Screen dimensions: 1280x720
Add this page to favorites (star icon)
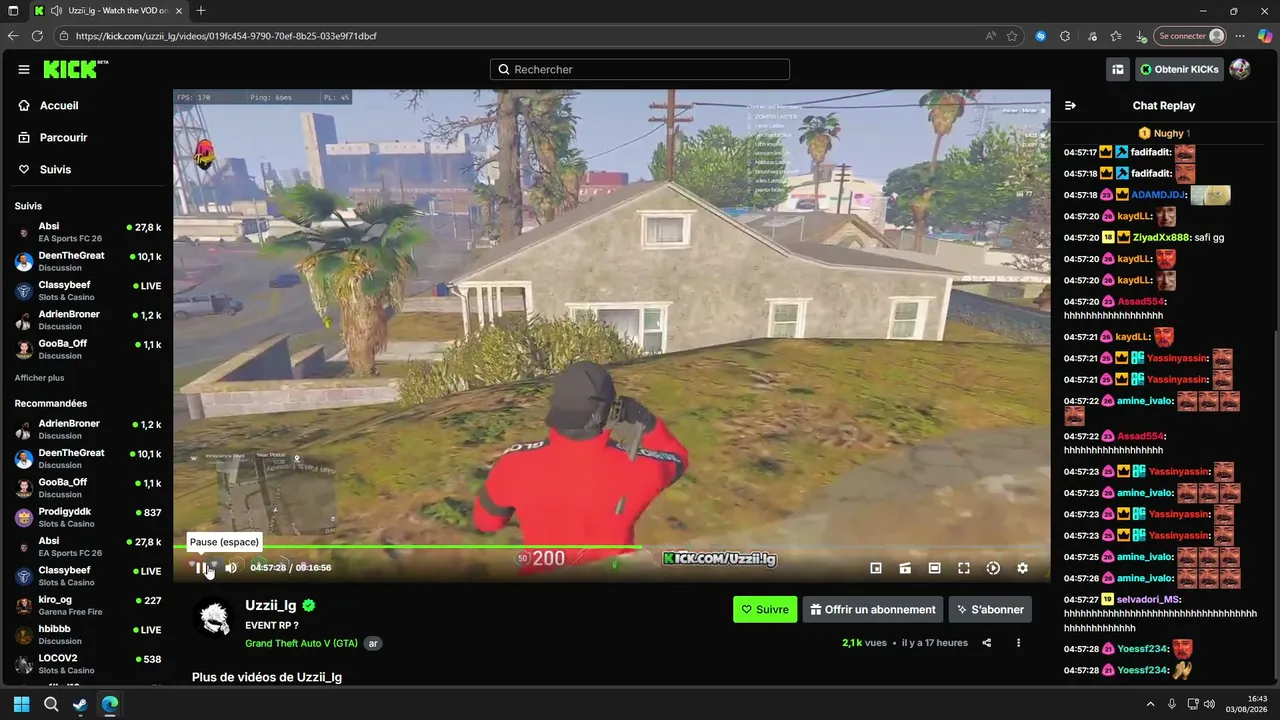(x=1013, y=36)
